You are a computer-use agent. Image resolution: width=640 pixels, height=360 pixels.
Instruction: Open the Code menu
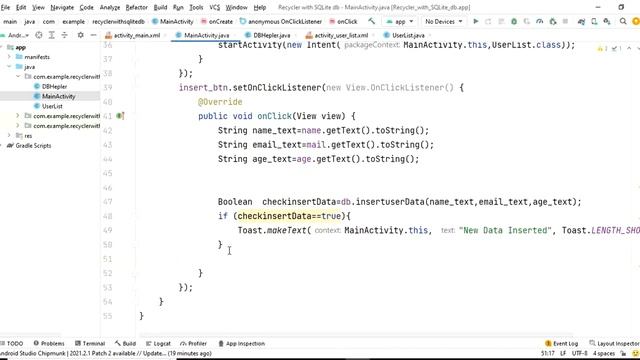pos(87,7)
